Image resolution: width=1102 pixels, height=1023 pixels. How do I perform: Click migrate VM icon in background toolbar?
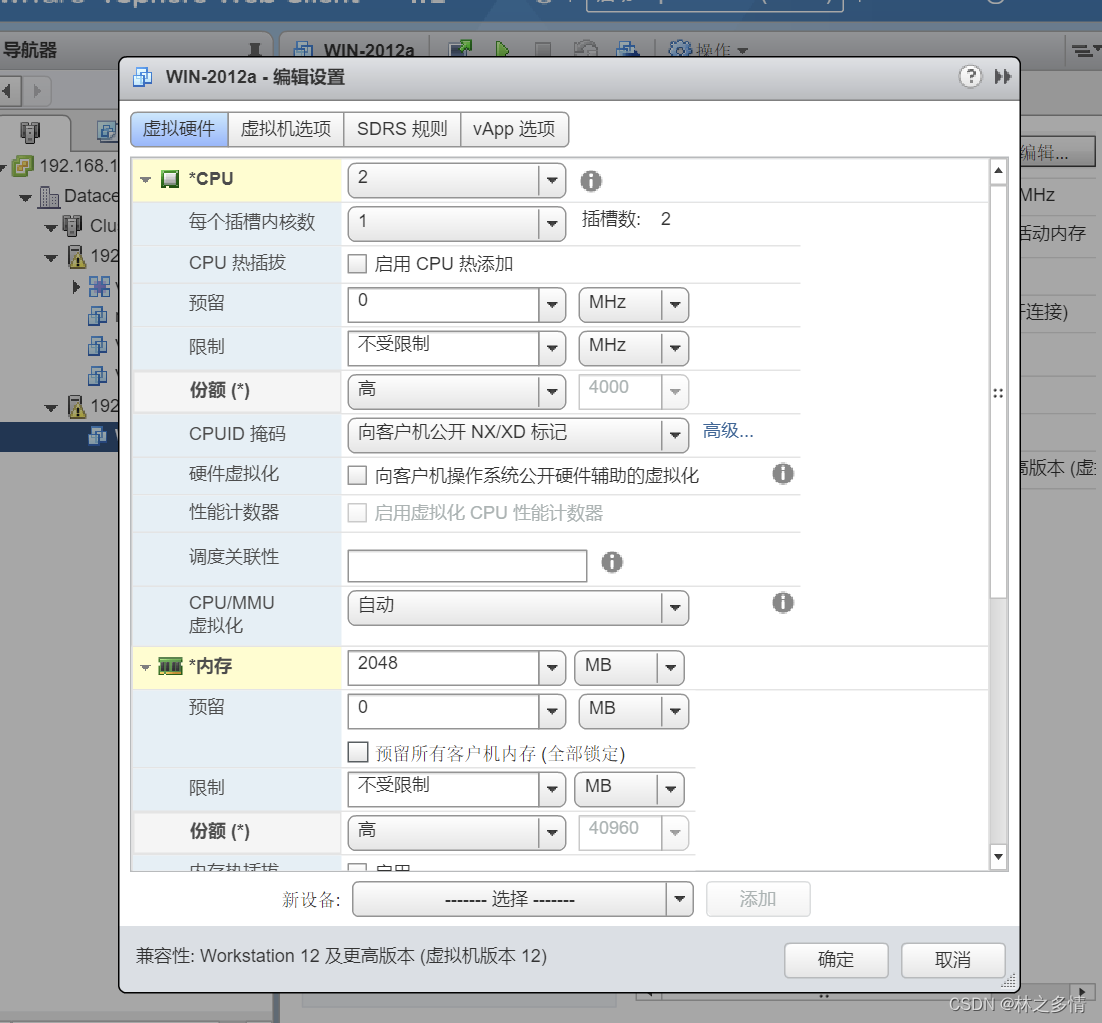627,48
